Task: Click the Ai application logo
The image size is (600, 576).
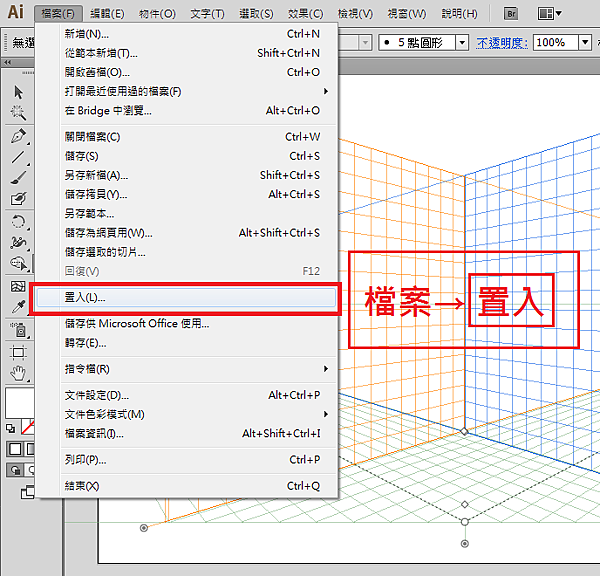Action: (x=16, y=11)
